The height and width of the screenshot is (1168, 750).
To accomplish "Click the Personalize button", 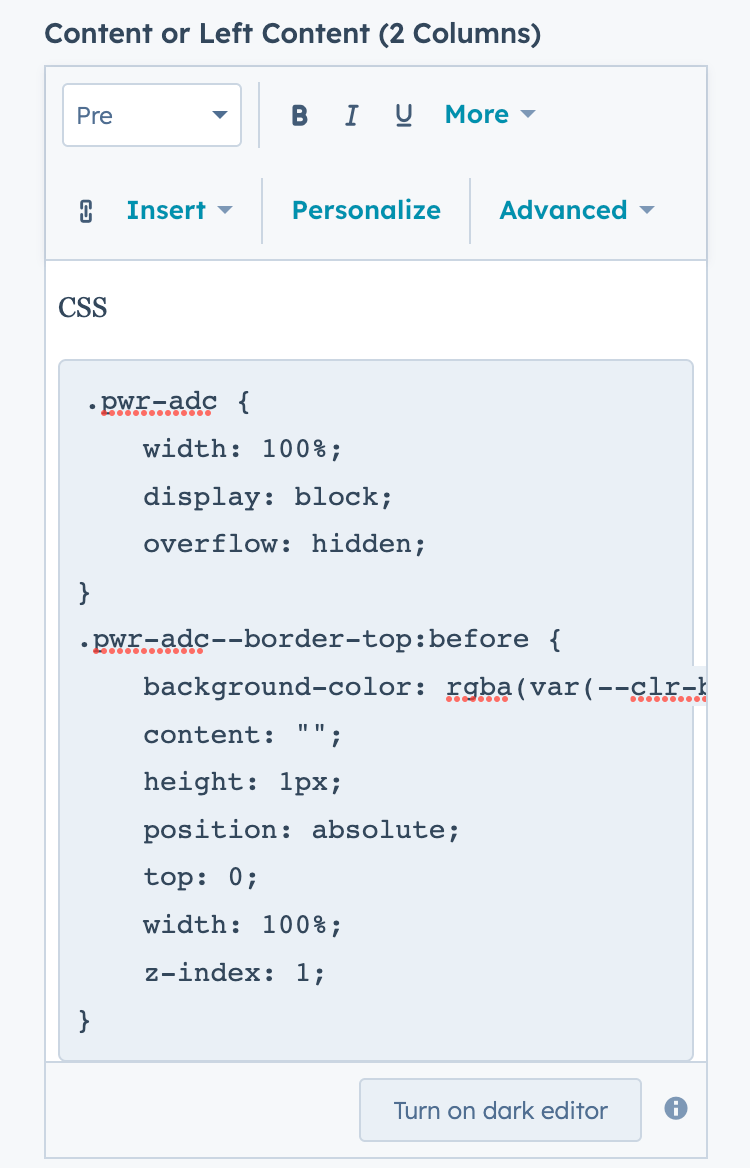I will pos(366,210).
